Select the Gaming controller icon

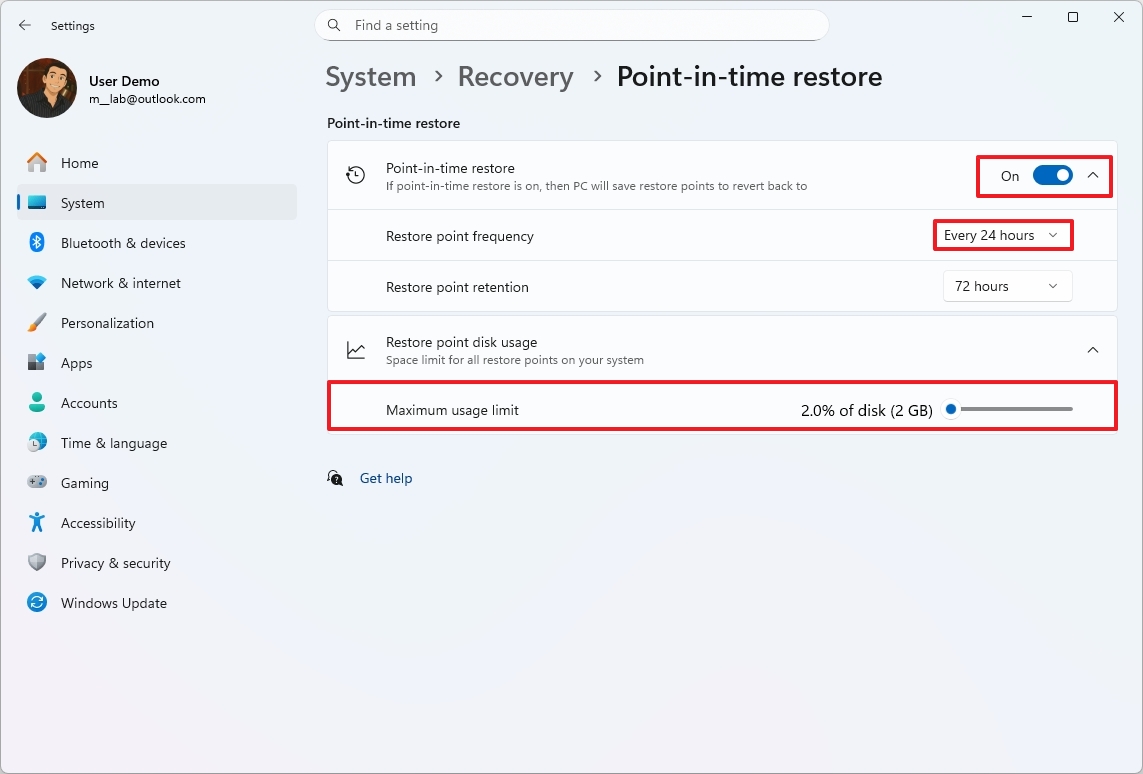click(37, 483)
